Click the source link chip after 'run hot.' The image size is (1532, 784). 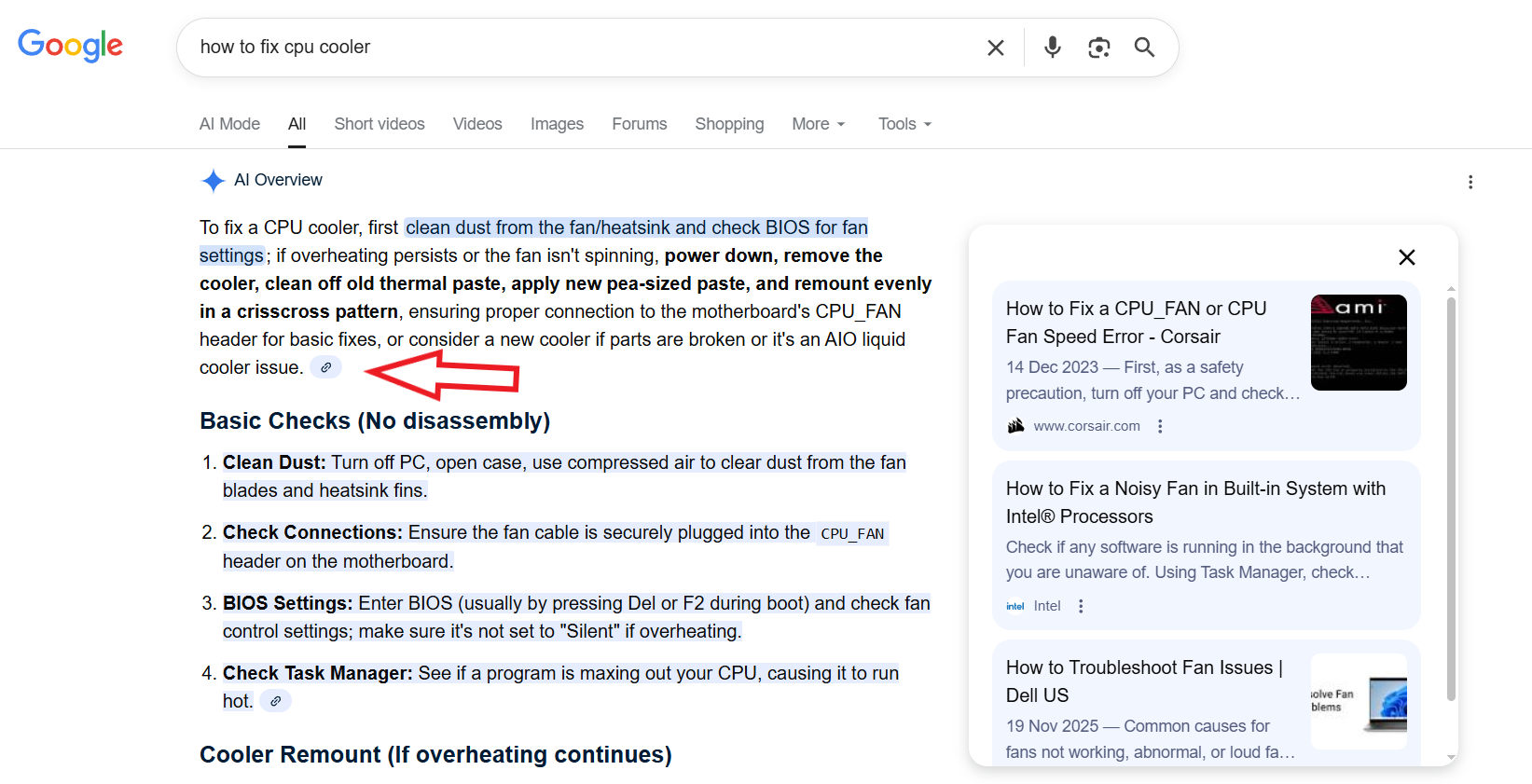pyautogui.click(x=275, y=701)
